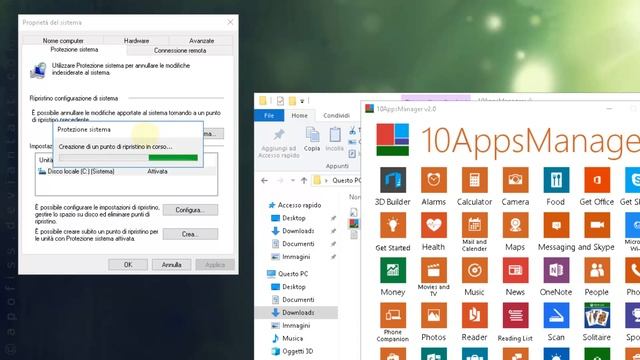The image size is (640, 360).
Task: Select Questo PC in navigation tree
Action: coord(287,273)
